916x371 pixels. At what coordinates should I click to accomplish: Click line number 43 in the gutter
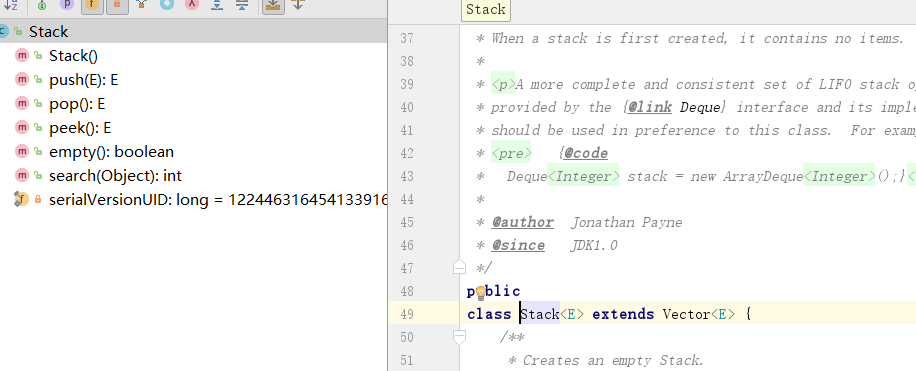[x=407, y=176]
